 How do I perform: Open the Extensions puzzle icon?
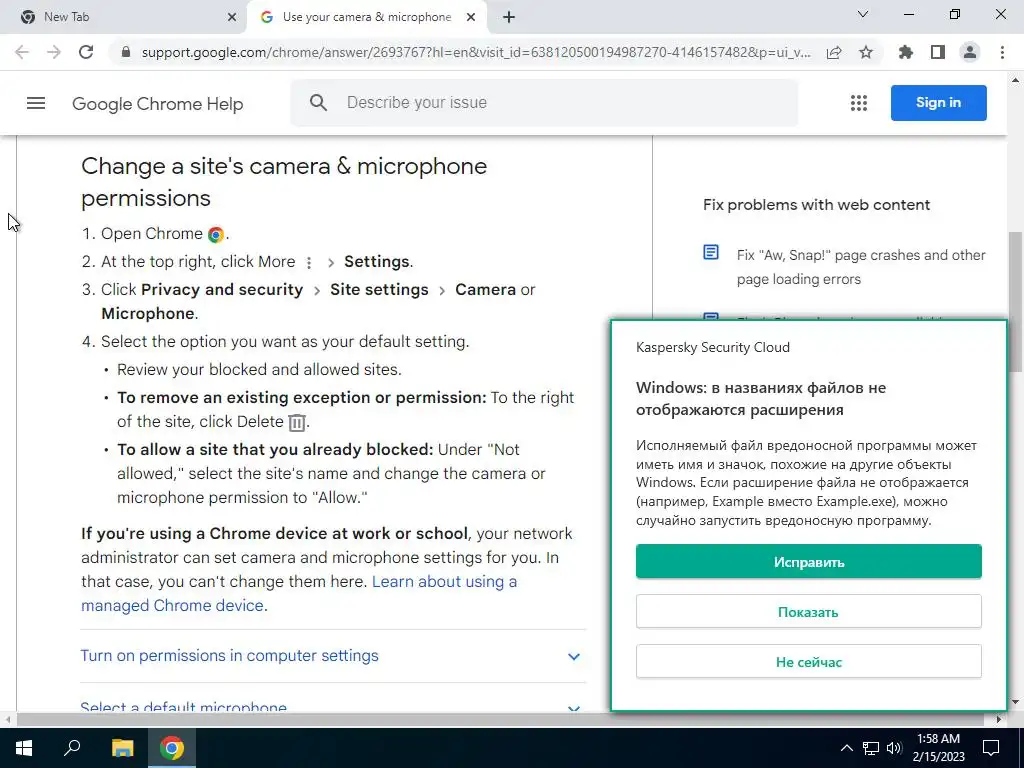coord(906,52)
